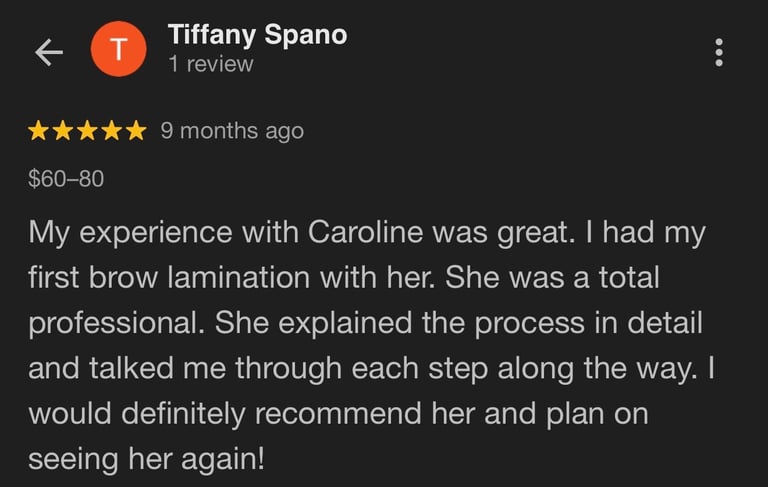Click 'seeing her again!' at the review end
Image resolution: width=768 pixels, height=487 pixels.
coord(146,460)
